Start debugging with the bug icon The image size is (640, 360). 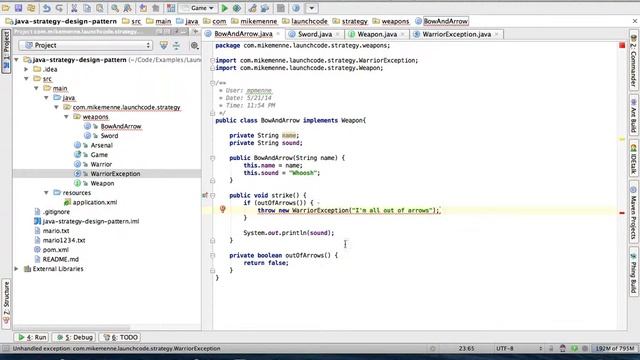click(236, 8)
